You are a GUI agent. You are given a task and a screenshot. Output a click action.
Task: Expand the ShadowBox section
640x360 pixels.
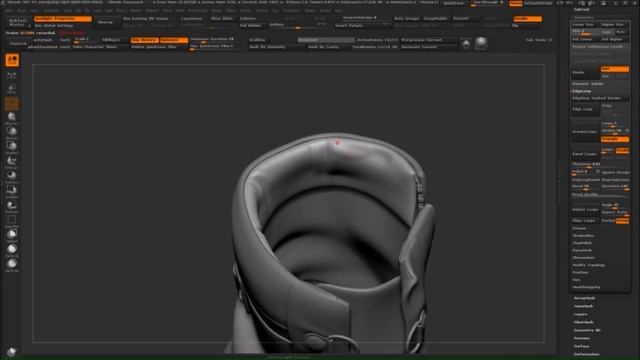point(583,236)
